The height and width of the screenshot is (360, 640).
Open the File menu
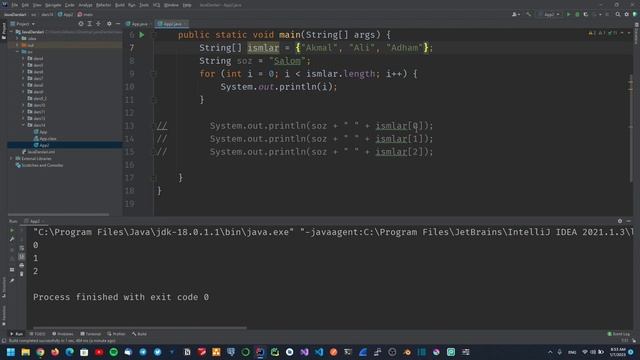[x=15, y=5]
